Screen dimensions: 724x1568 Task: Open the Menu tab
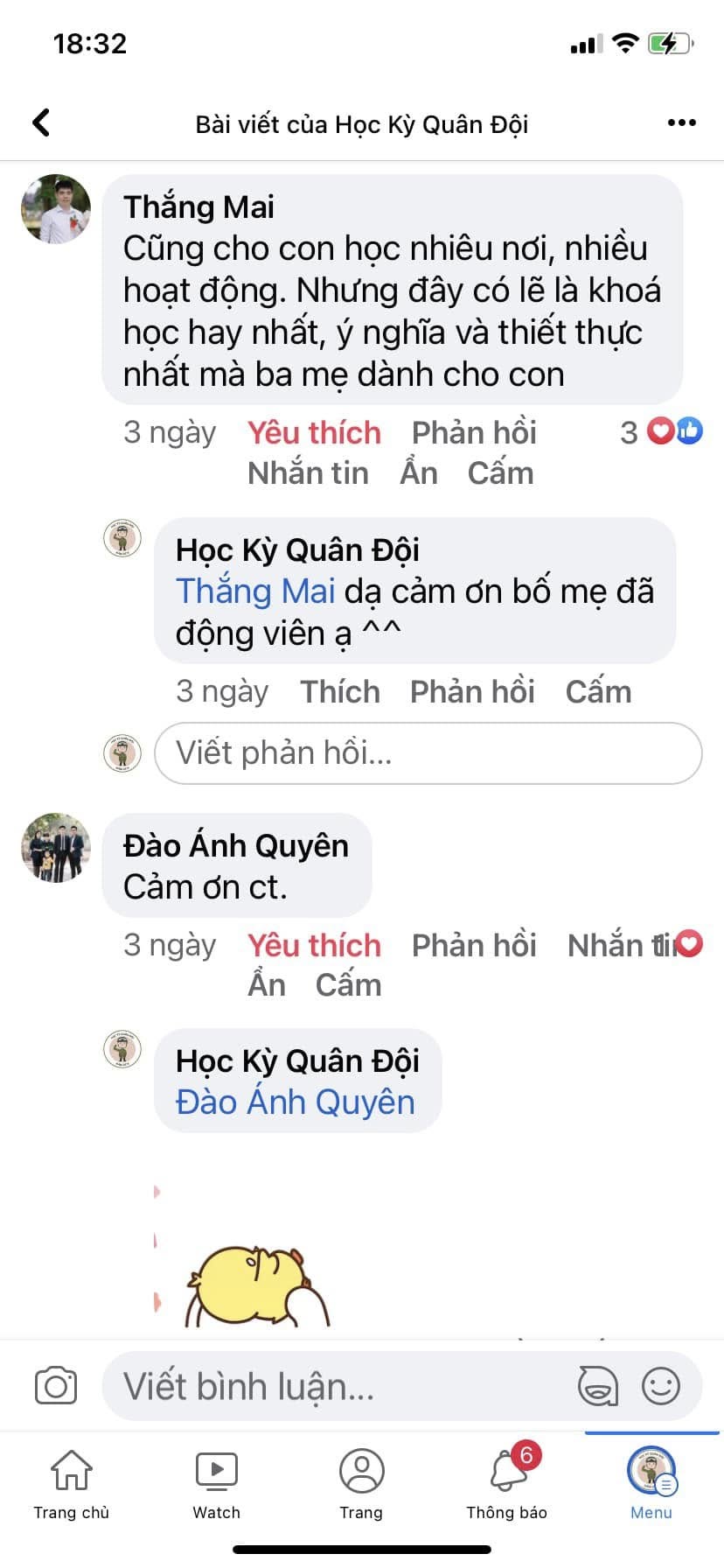click(651, 1482)
